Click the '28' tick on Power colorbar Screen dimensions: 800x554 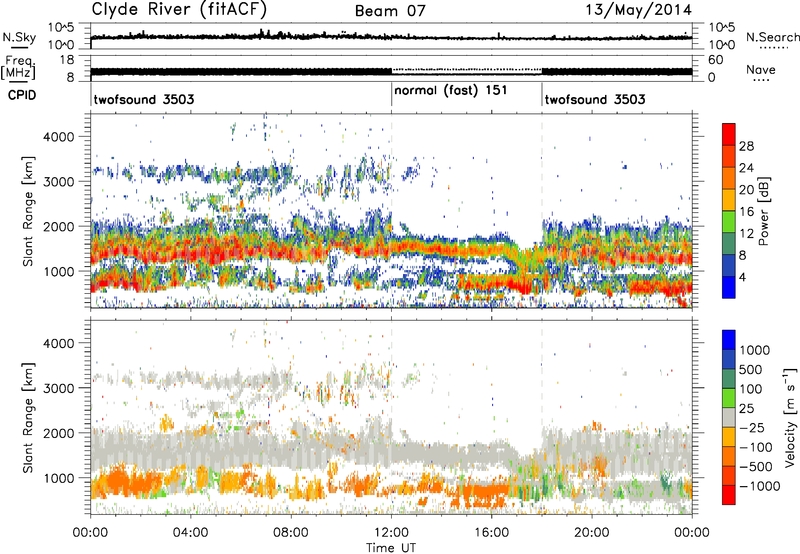point(746,146)
